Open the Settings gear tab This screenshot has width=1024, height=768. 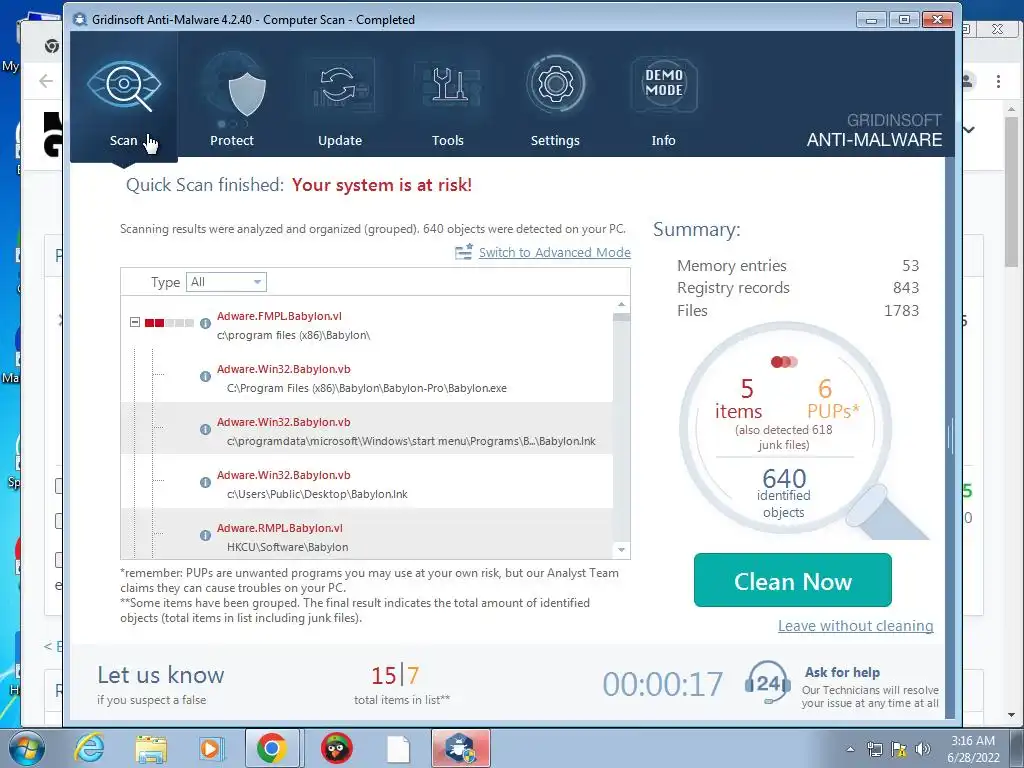[x=555, y=97]
